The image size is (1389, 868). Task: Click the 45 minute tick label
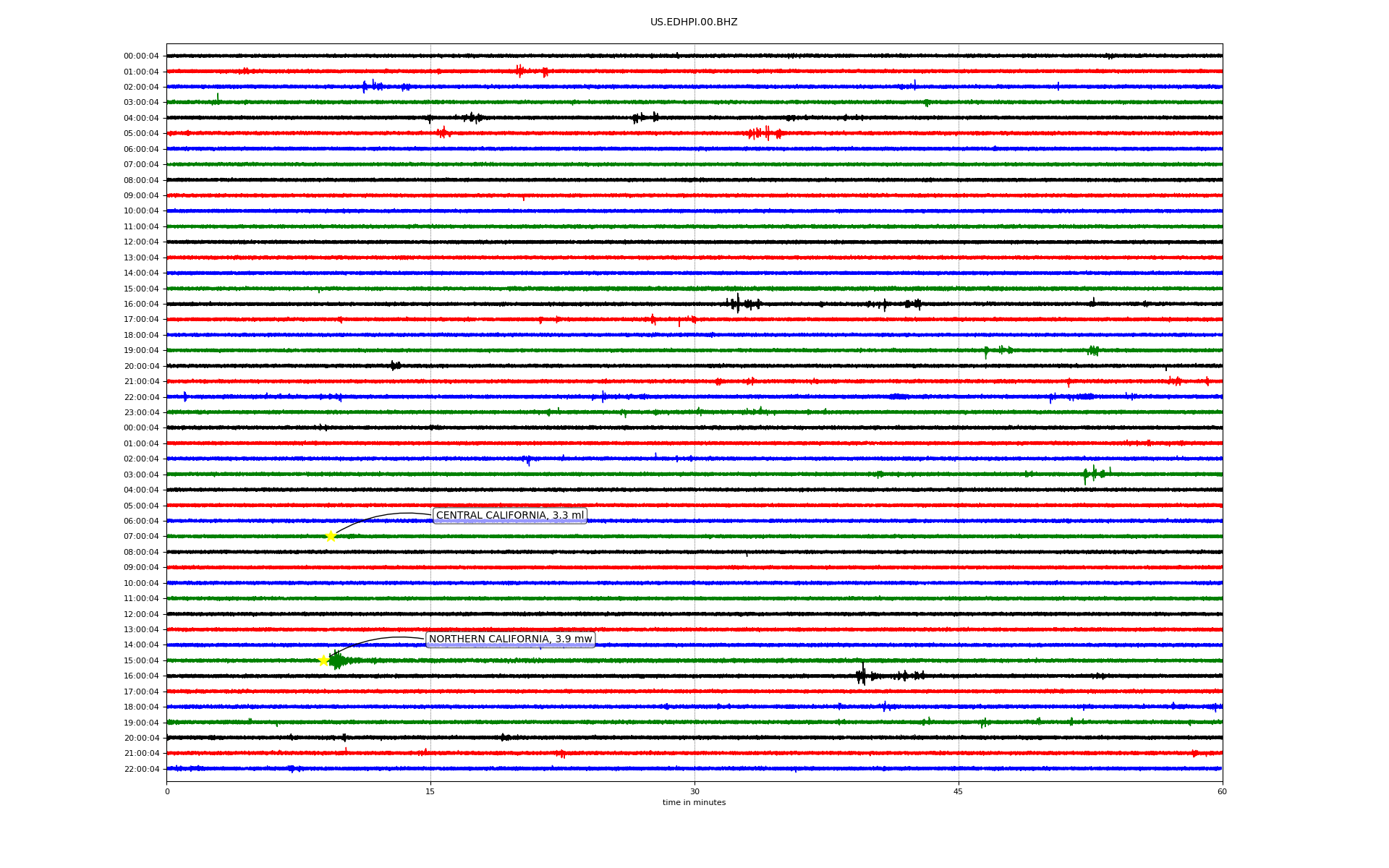(959, 791)
